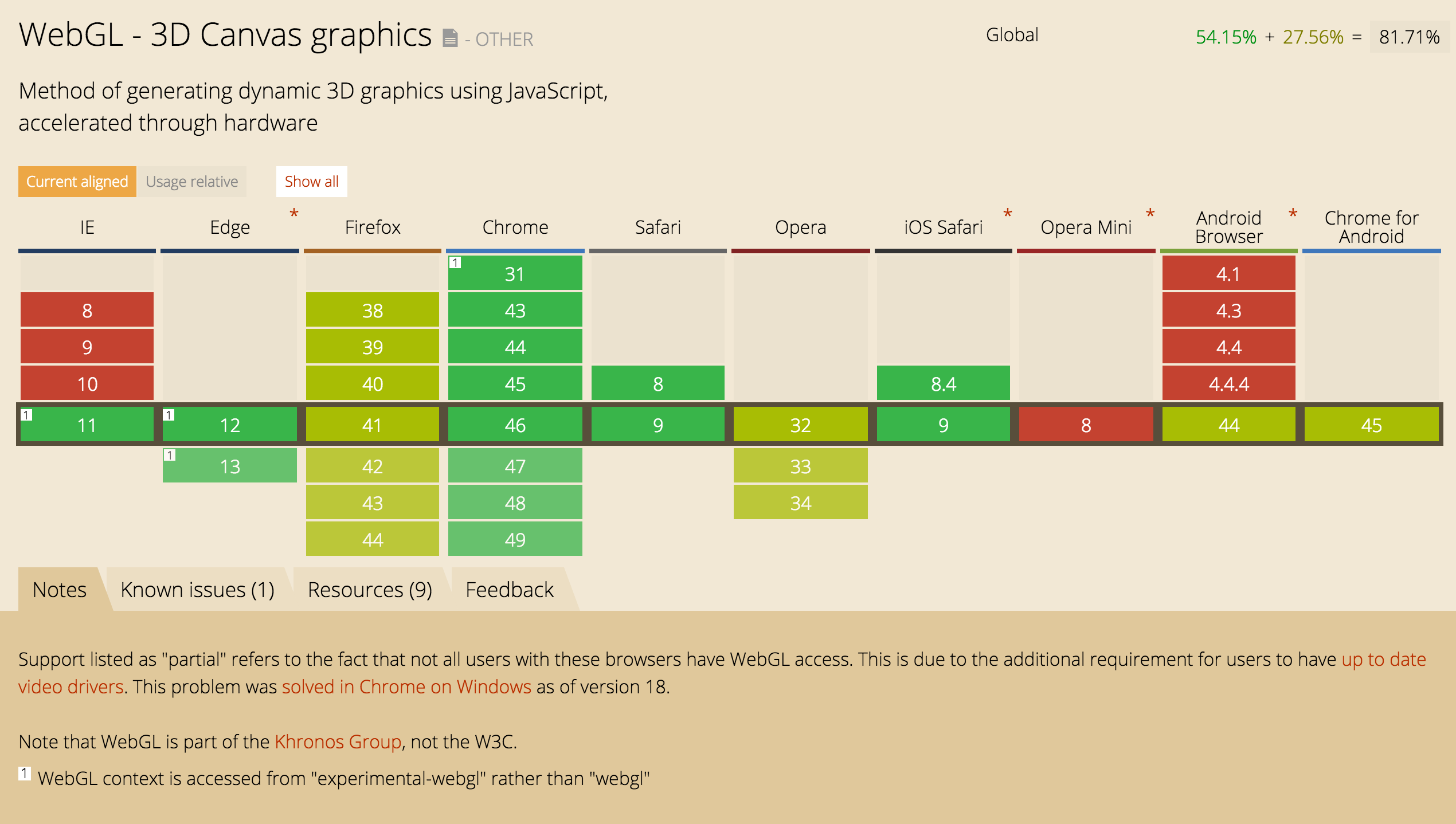The image size is (1456, 824).
Task: Open the Known issues (1) tab
Action: pos(197,590)
